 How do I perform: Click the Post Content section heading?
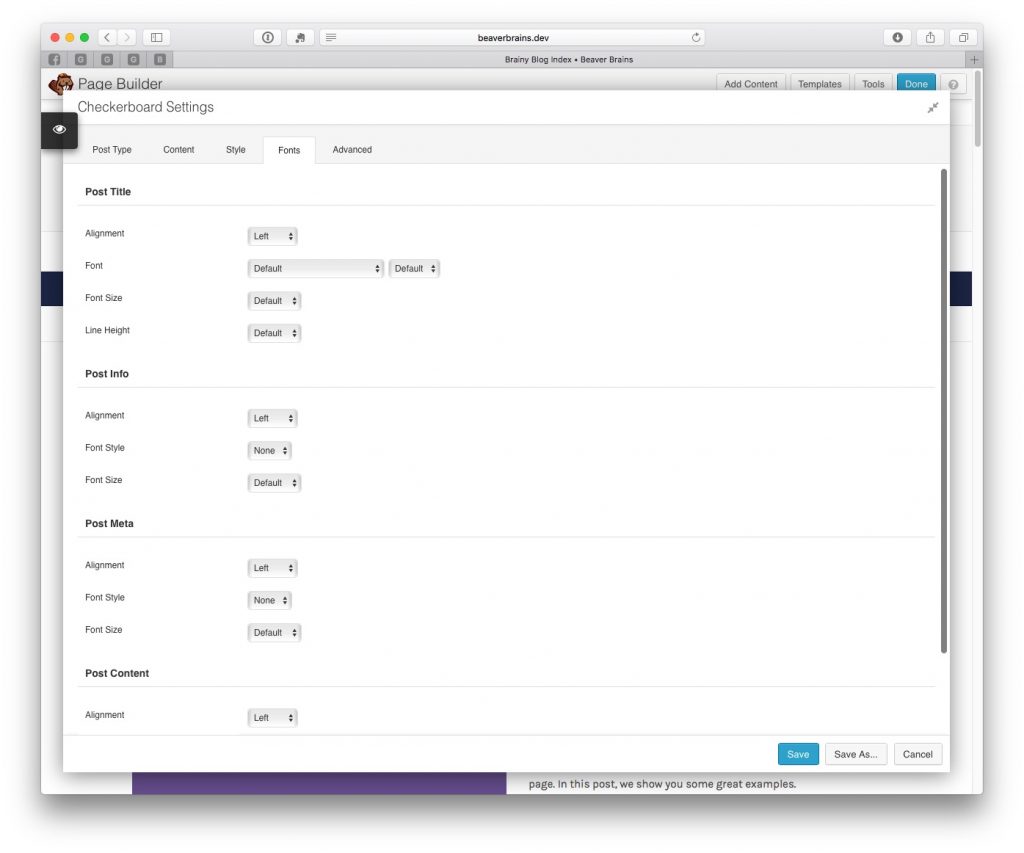[117, 673]
